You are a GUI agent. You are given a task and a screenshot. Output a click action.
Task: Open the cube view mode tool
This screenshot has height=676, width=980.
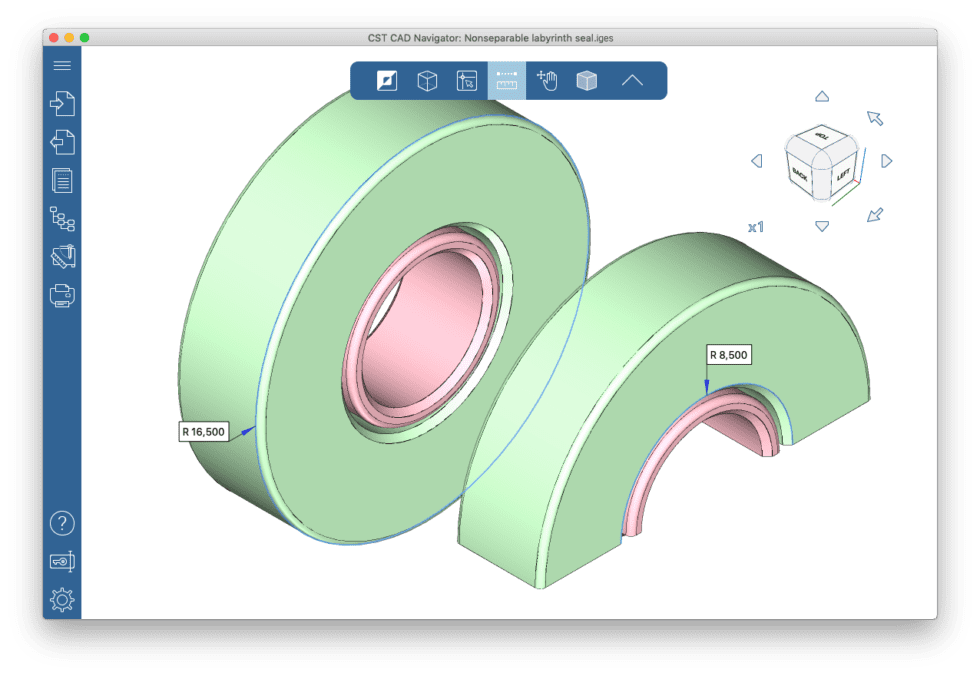point(427,81)
